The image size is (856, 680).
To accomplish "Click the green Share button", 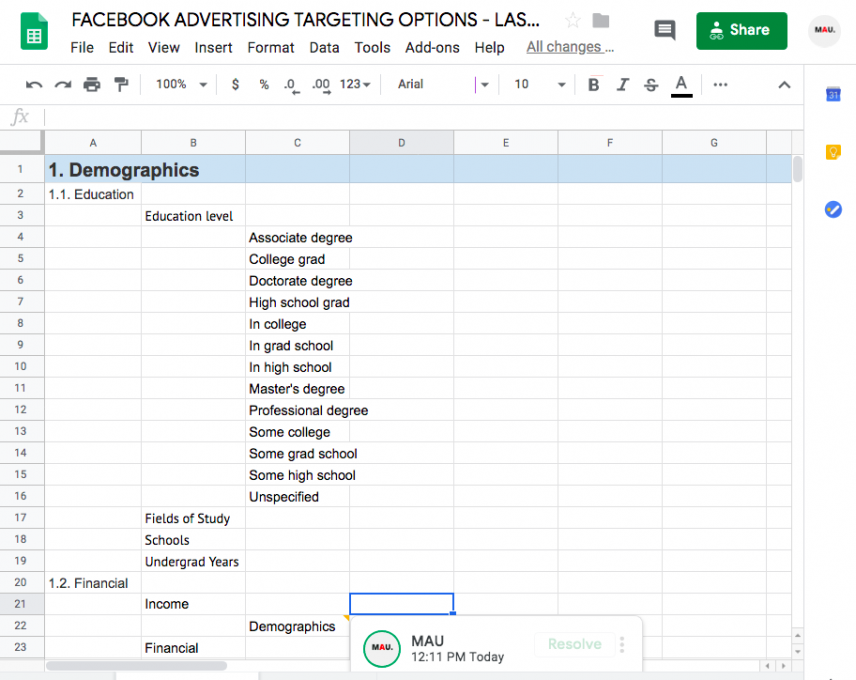I will [741, 31].
